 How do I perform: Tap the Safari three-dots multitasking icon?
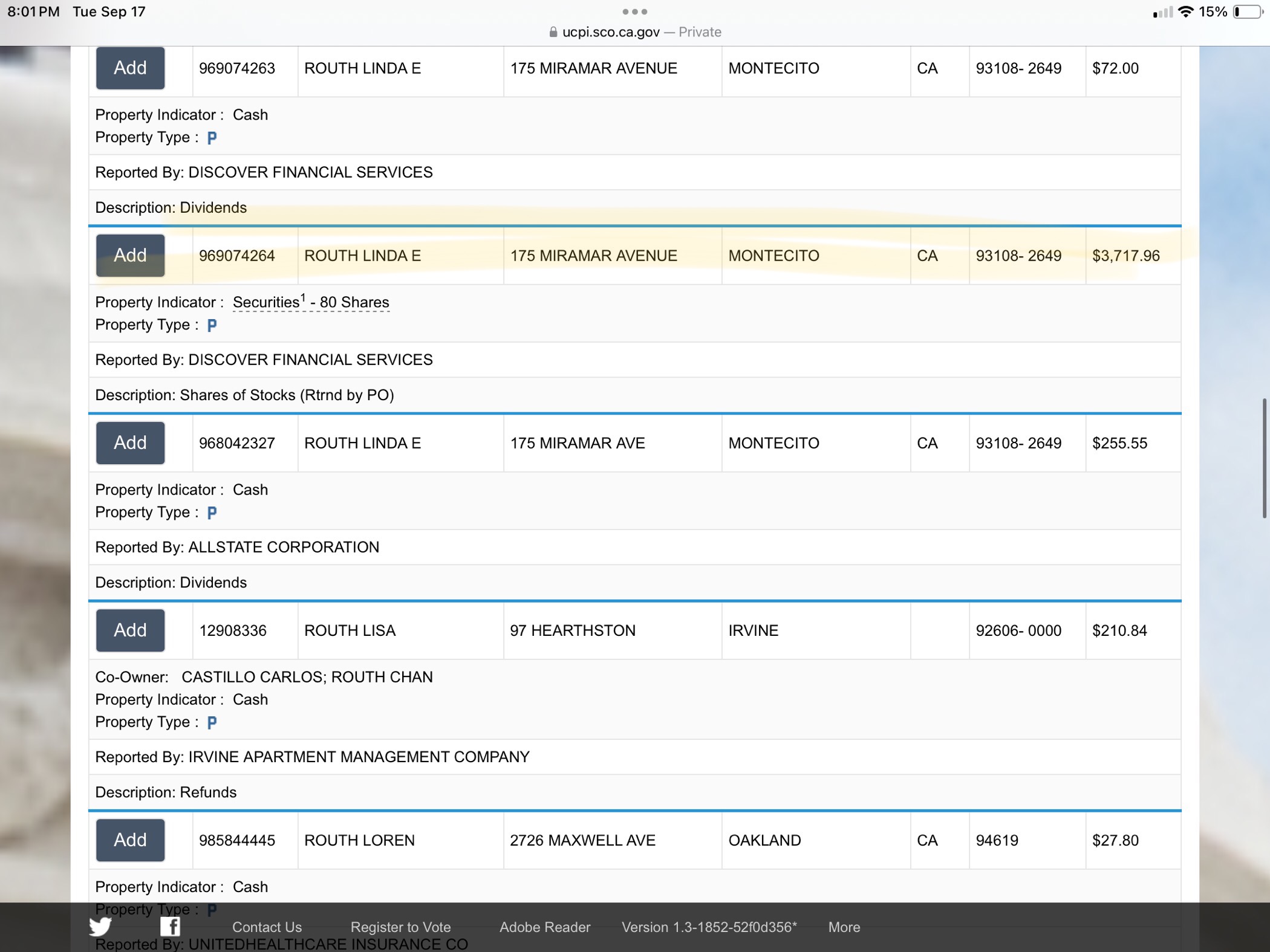[635, 11]
